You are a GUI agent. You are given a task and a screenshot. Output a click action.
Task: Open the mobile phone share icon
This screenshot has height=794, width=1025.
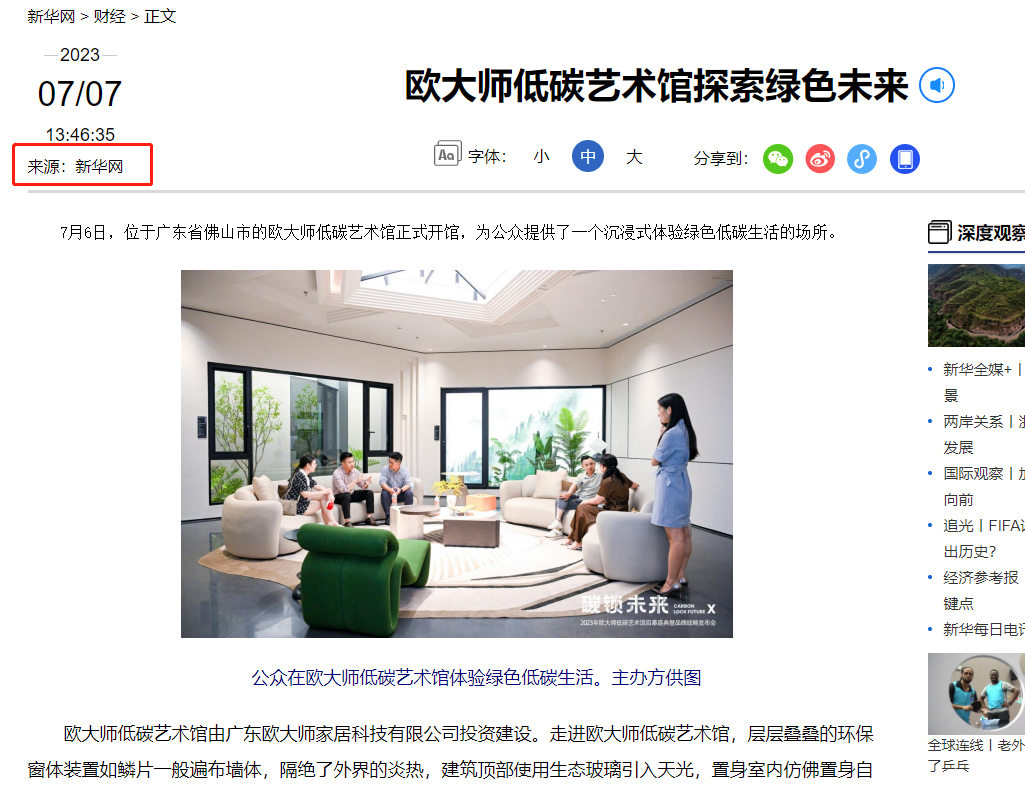click(x=905, y=159)
